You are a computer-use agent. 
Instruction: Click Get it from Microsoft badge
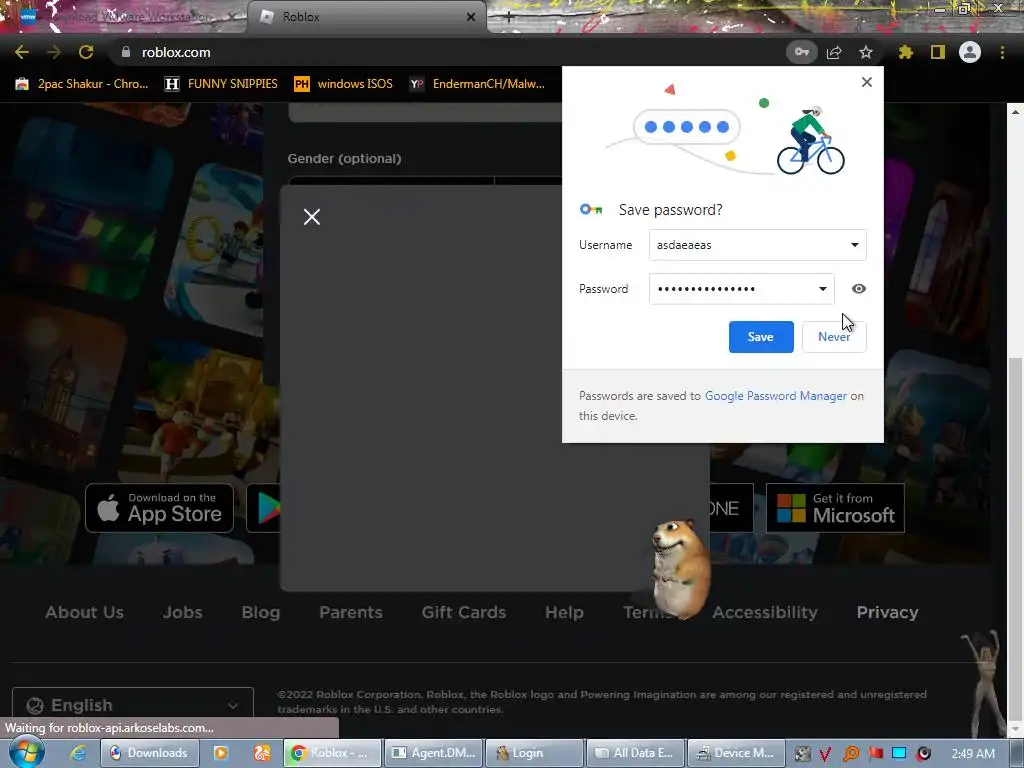(835, 508)
